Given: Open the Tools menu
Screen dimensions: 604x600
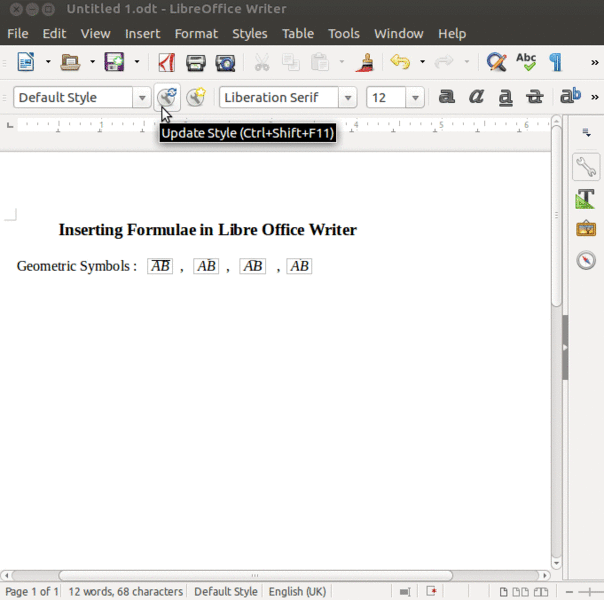Looking at the screenshot, I should [x=344, y=34].
